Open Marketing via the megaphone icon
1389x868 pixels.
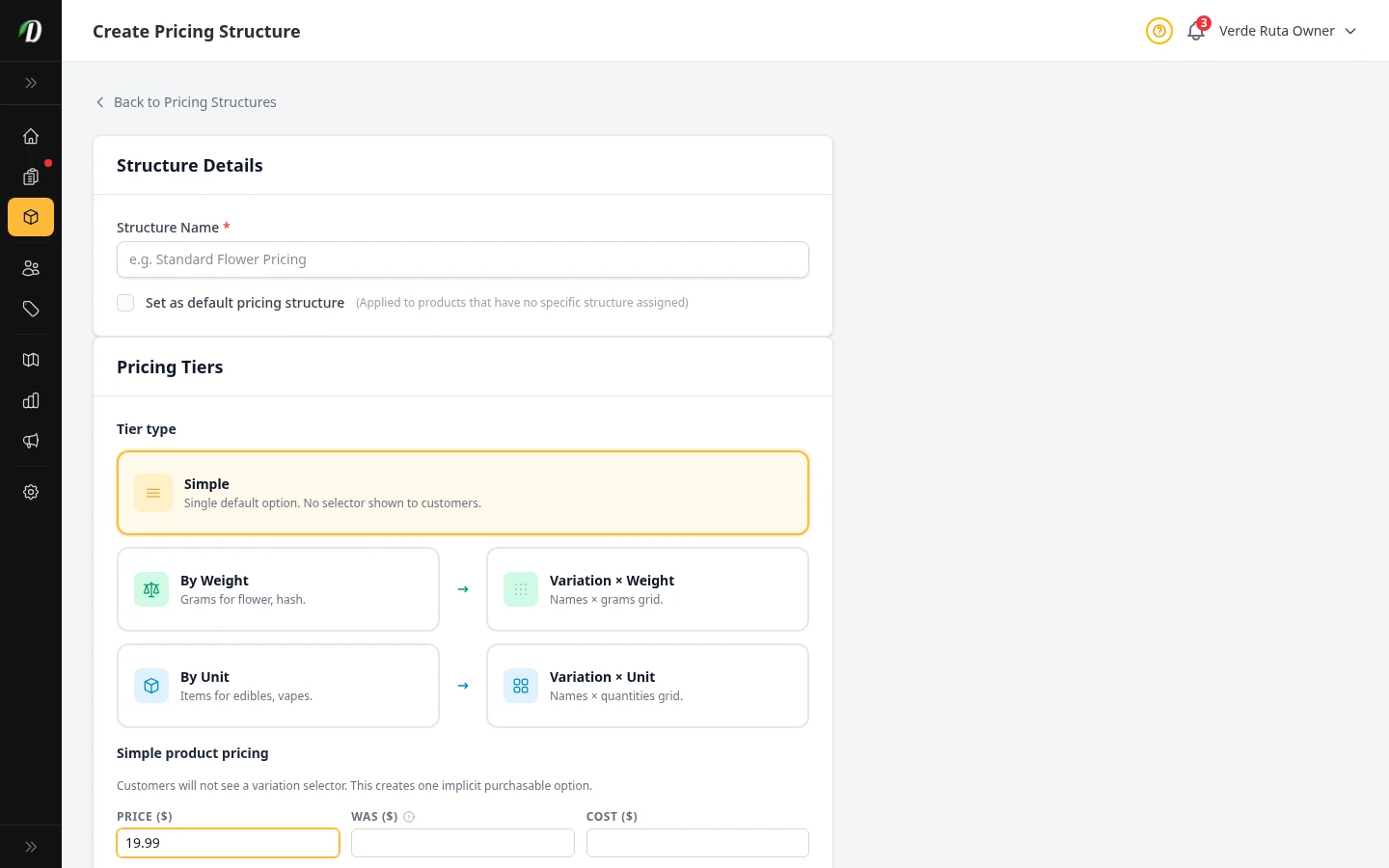click(x=31, y=441)
